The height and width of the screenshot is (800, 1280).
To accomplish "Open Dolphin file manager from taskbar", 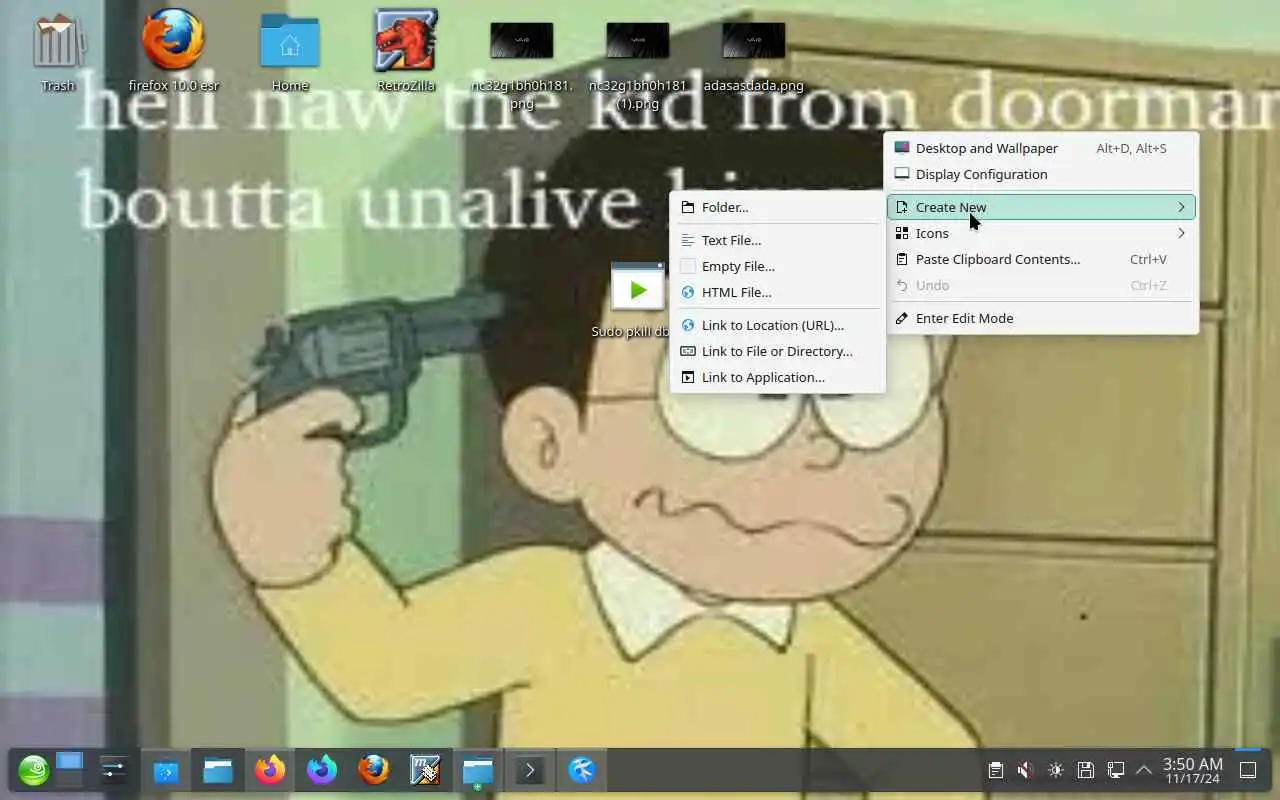I will [x=218, y=771].
